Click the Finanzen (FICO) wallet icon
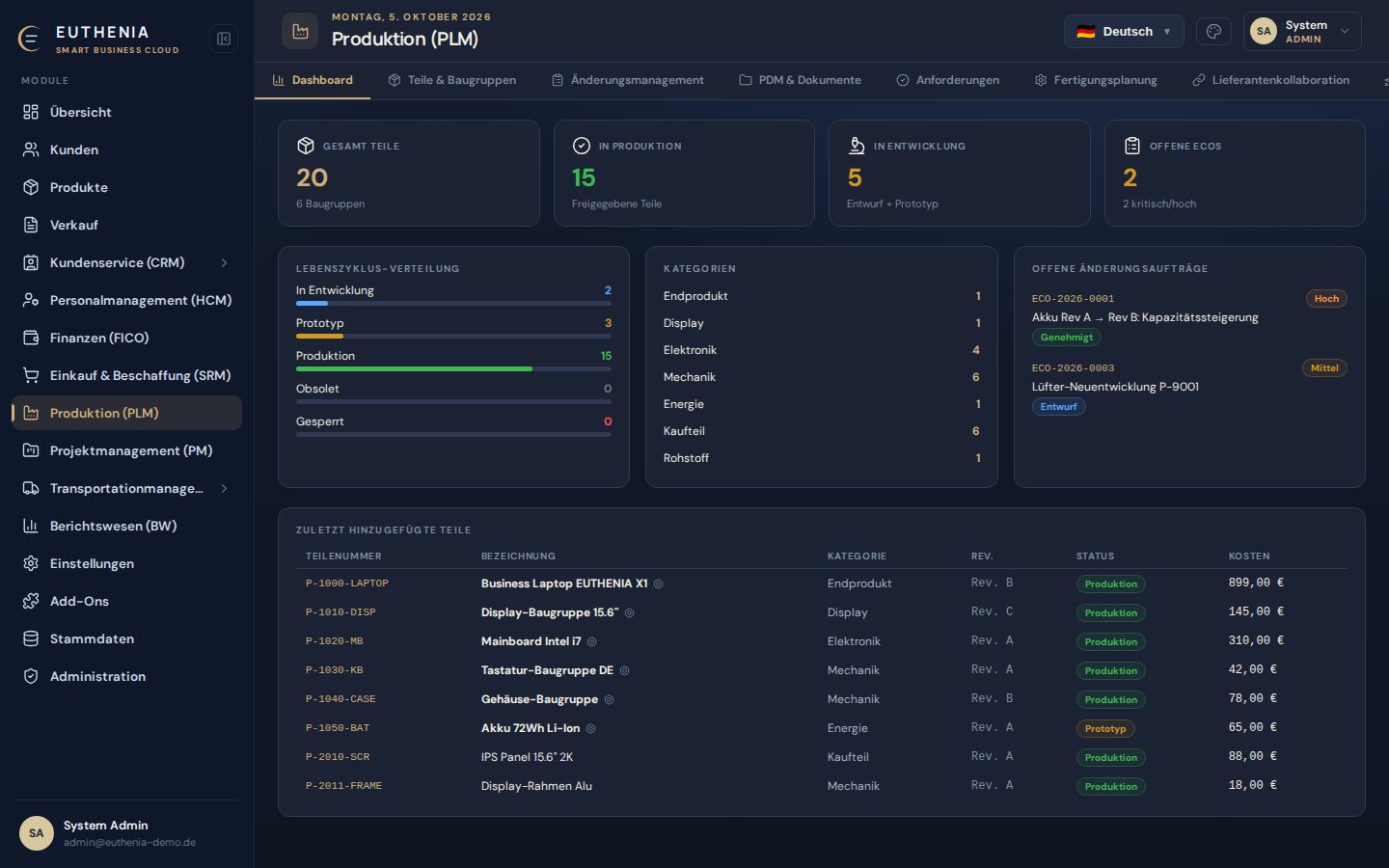Screen dimensions: 1389x868 [x=31, y=338]
